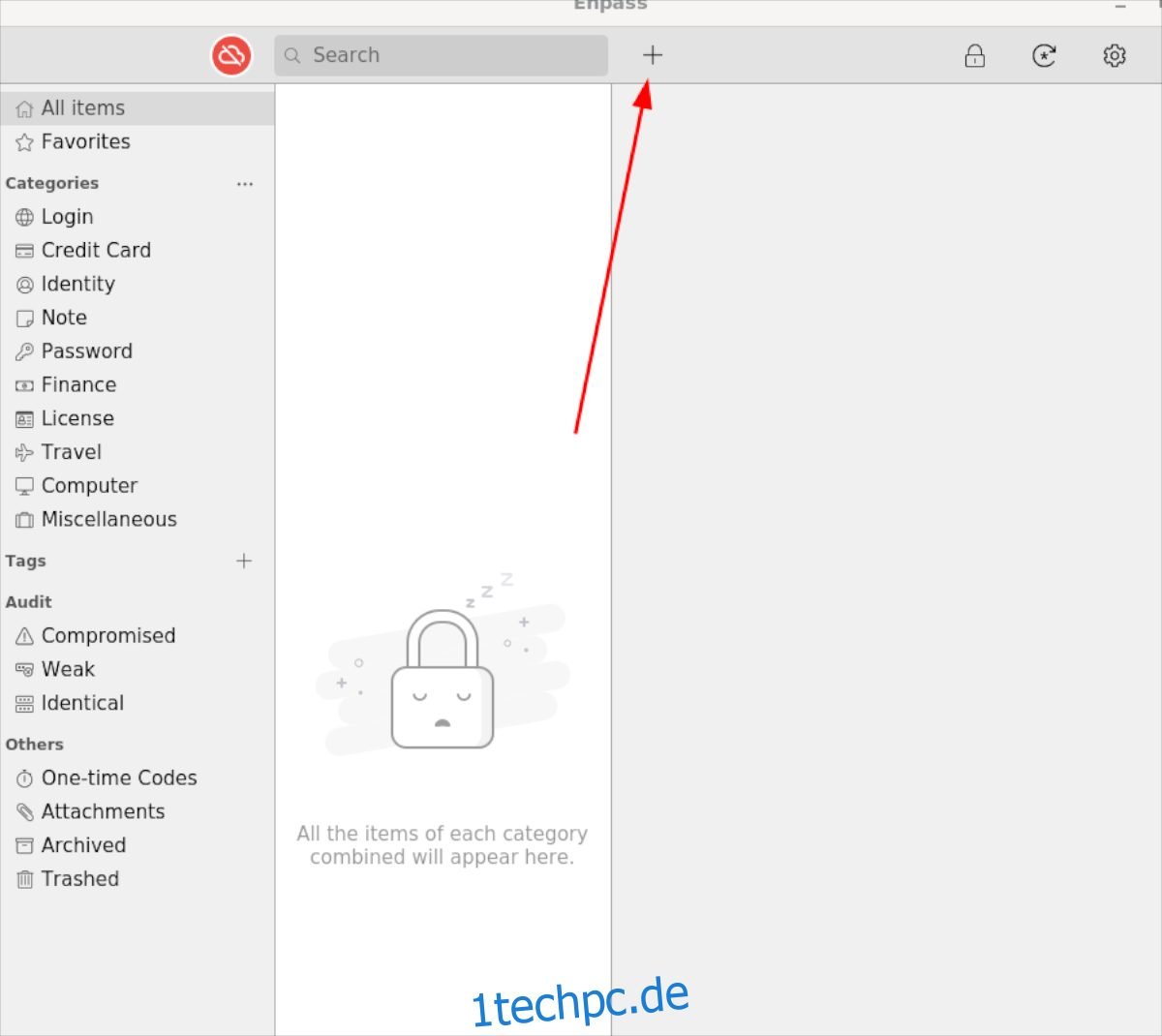Show the Password category
1162x1036 pixels.
click(x=138, y=351)
